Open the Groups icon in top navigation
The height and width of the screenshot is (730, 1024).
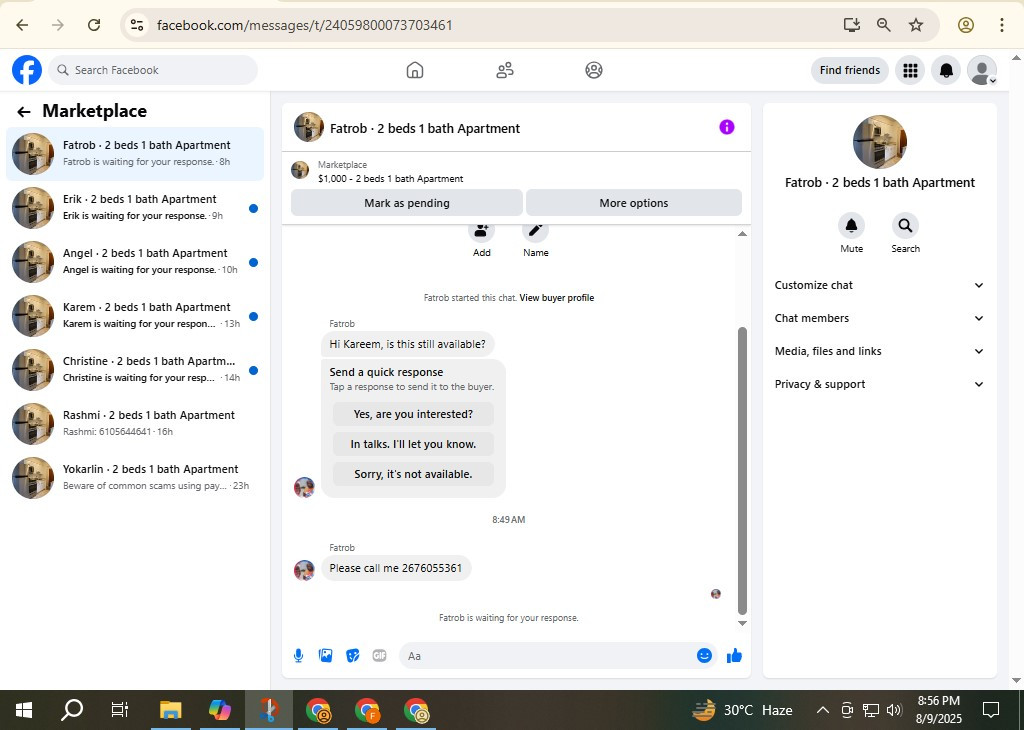(x=594, y=70)
